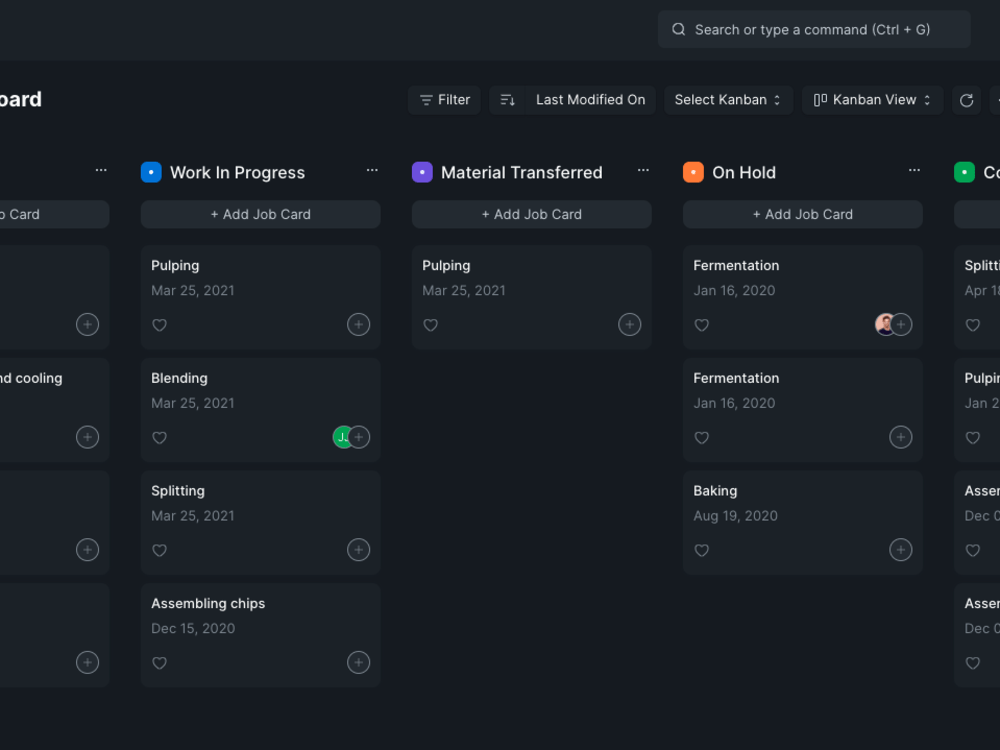
Task: Click the assign plus icon on the Assembling chips card
Action: [359, 662]
